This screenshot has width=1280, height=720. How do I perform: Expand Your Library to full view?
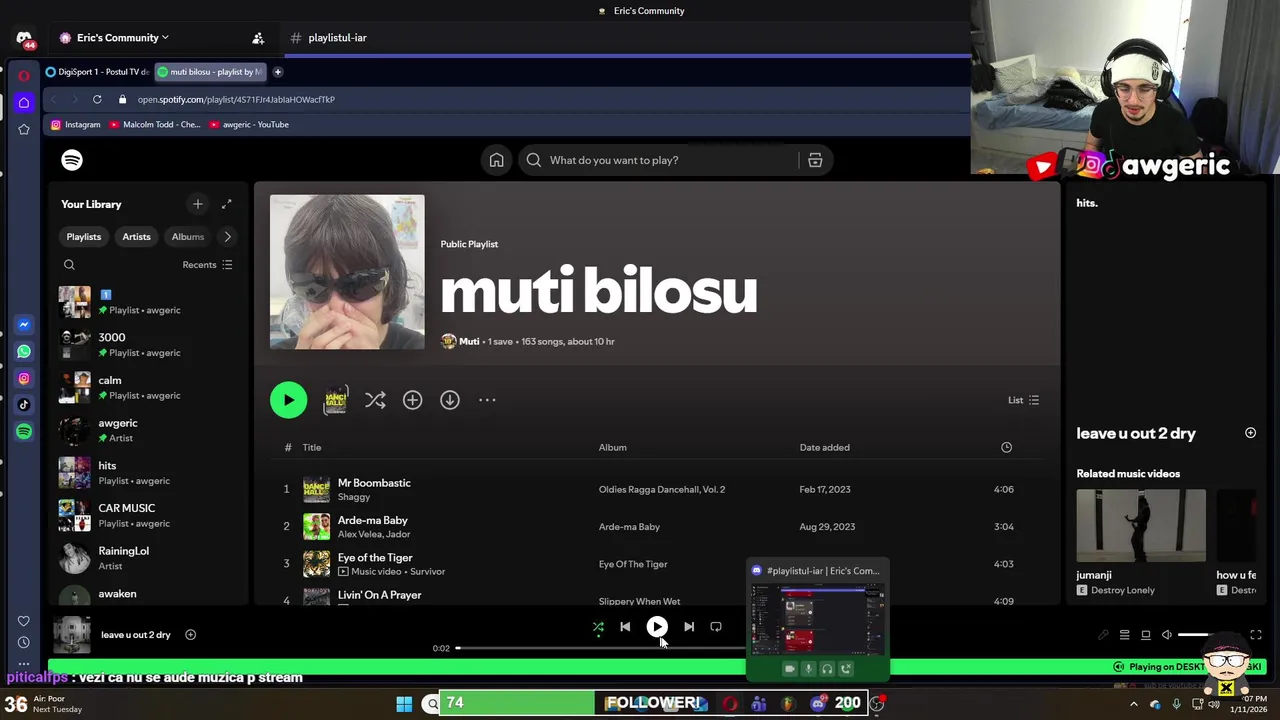coord(226,204)
